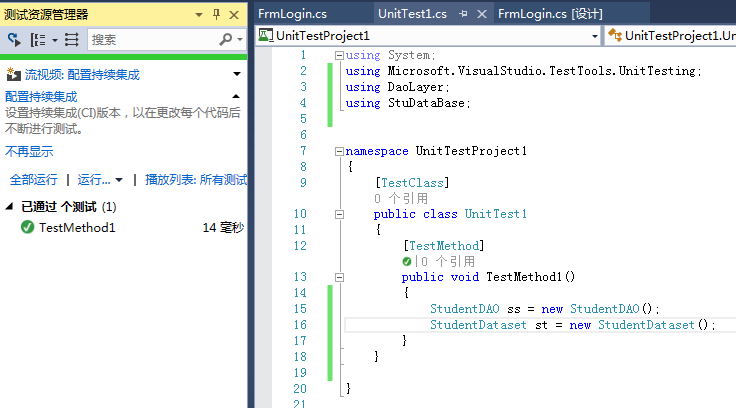Click the group-by tree icon
736x408 pixels.
click(x=38, y=40)
